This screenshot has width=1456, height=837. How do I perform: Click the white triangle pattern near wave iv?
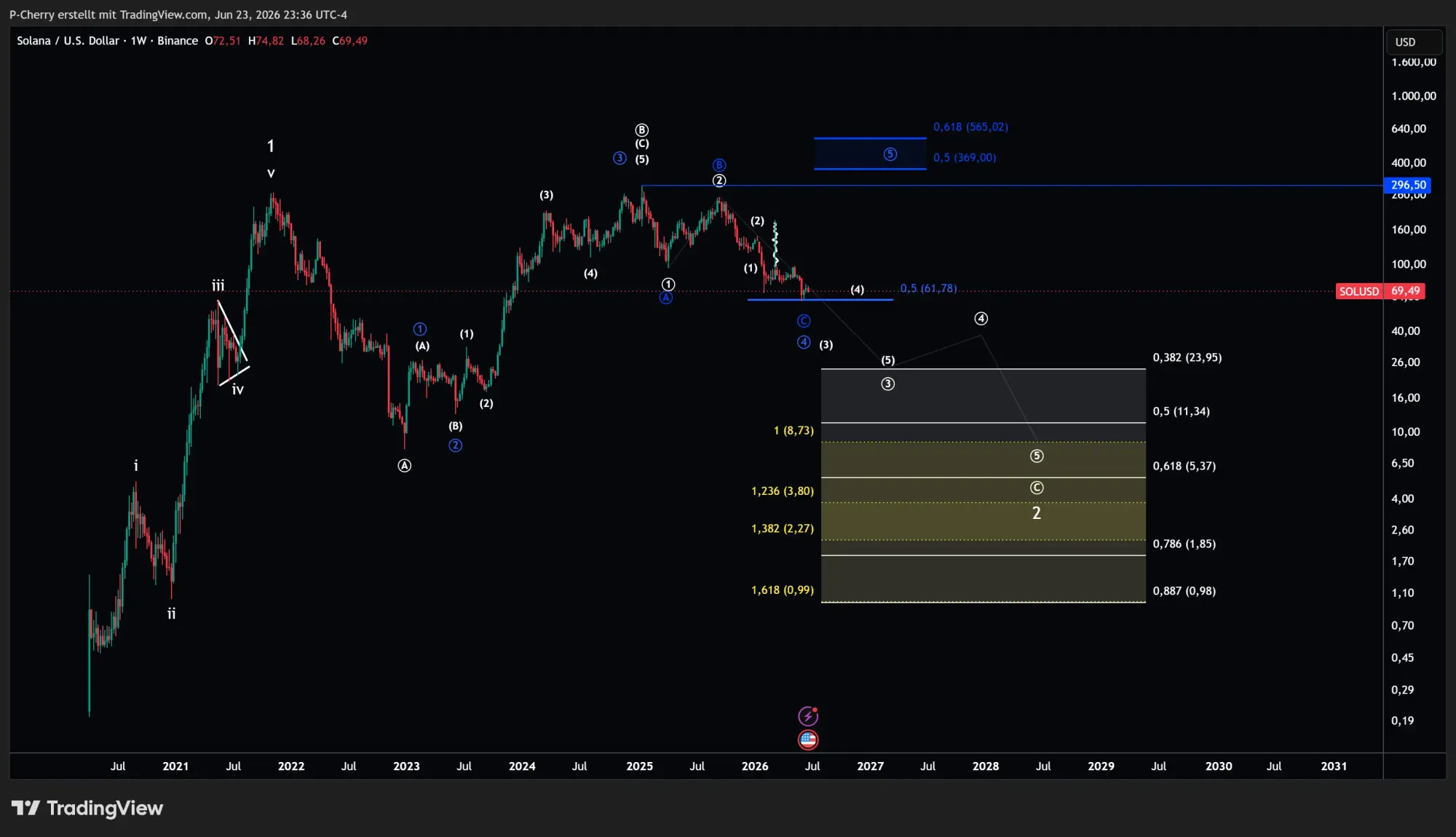(232, 342)
